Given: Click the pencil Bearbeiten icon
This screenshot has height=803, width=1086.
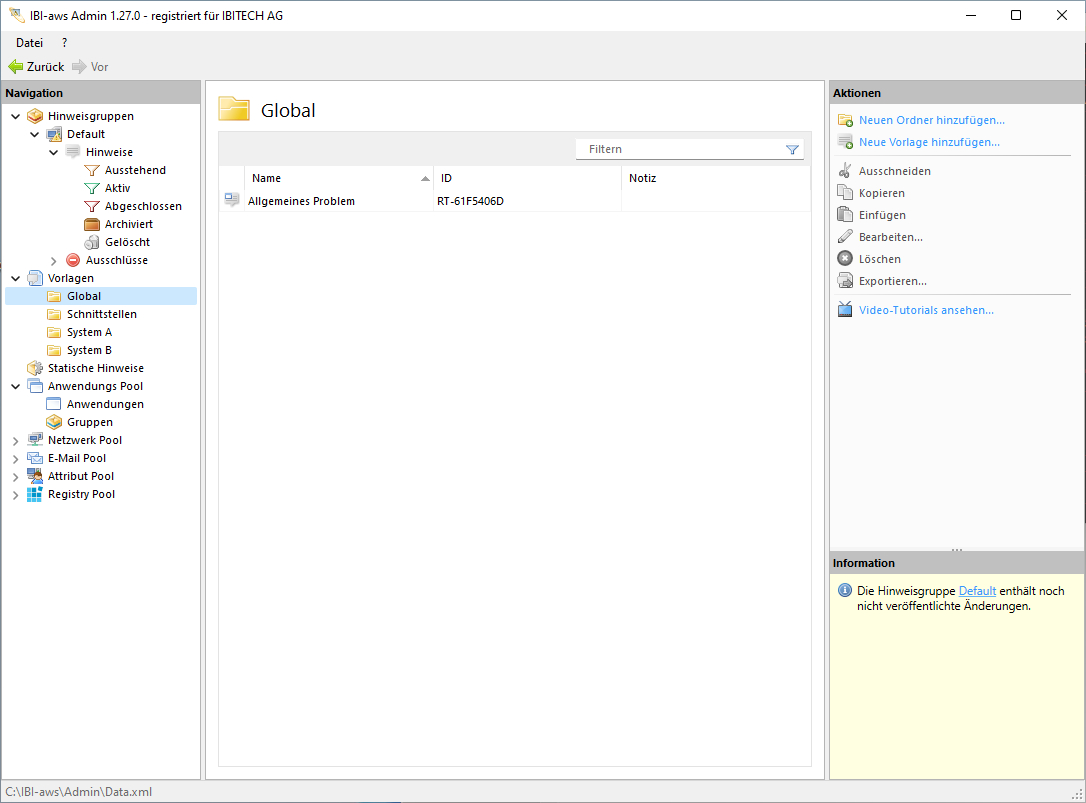Looking at the screenshot, I should (x=845, y=237).
